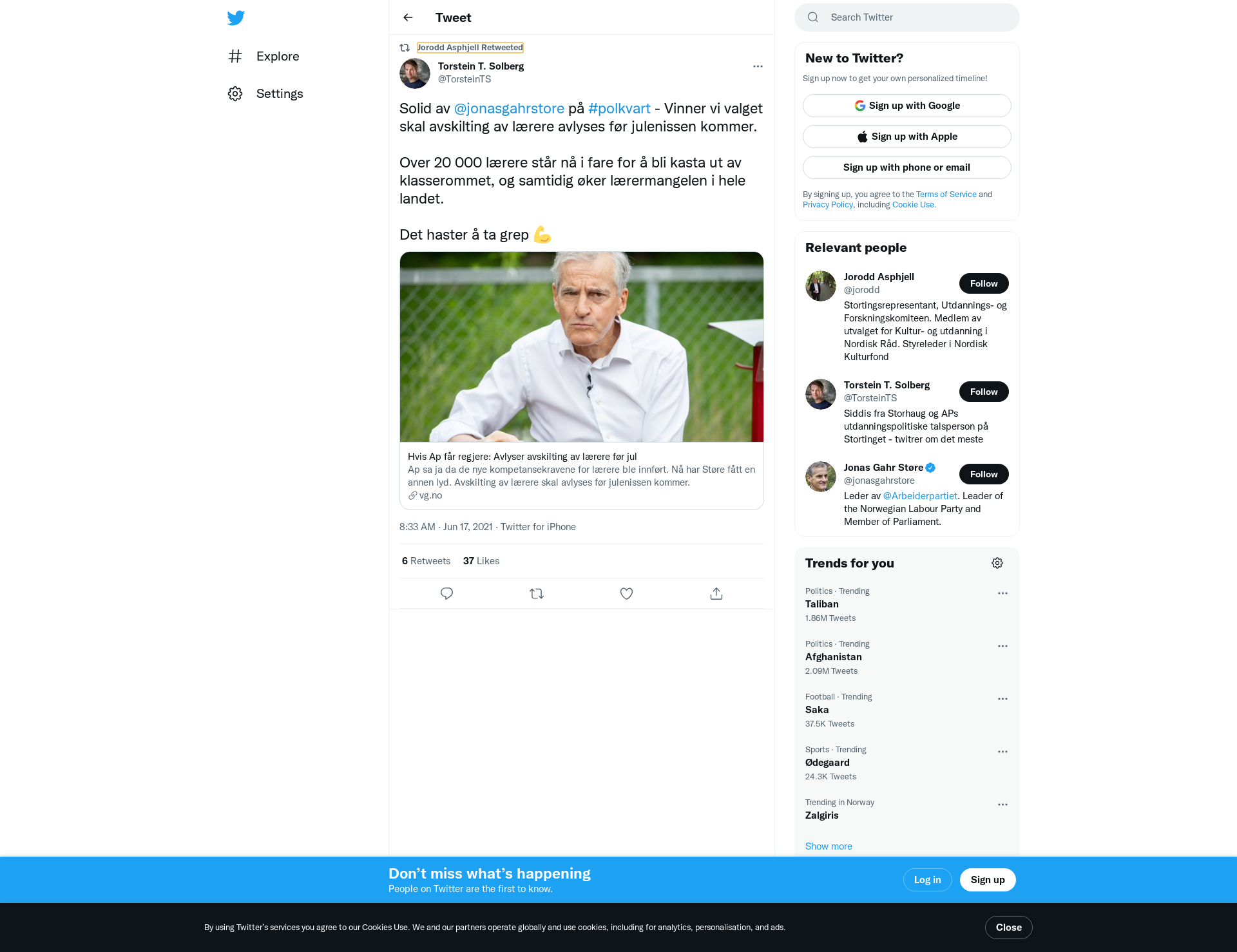Sign up with Google

click(x=907, y=106)
